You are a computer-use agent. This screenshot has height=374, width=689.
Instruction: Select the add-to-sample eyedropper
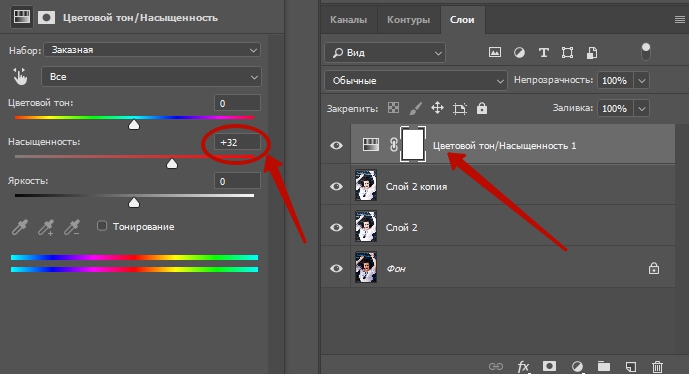click(x=46, y=227)
